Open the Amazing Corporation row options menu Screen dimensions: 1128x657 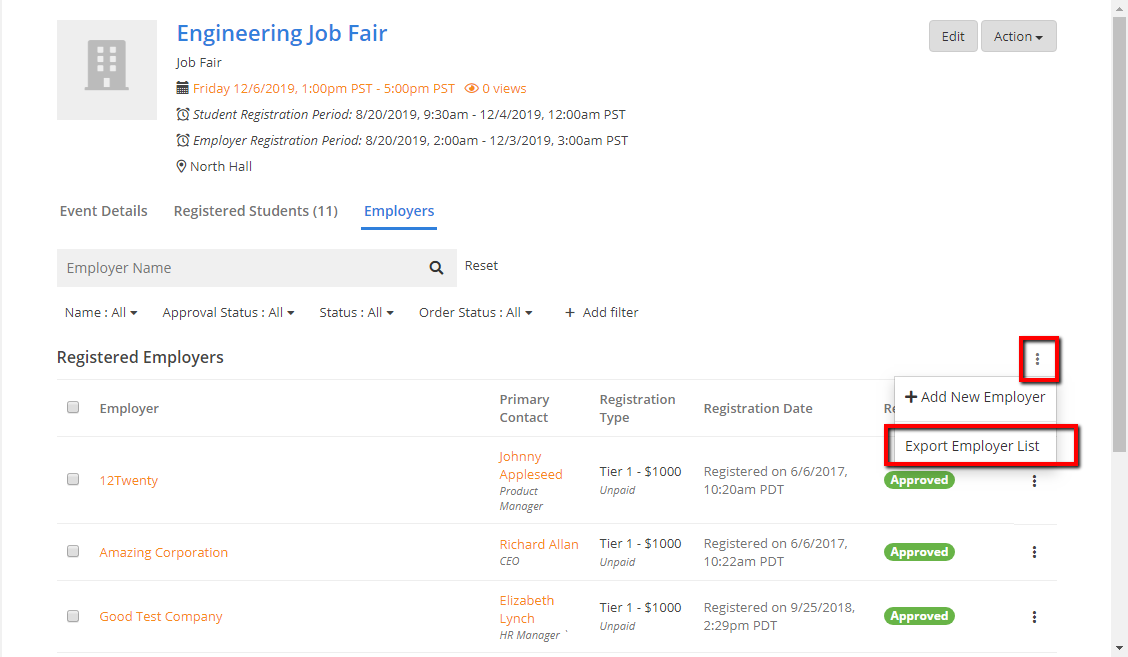pyautogui.click(x=1034, y=552)
